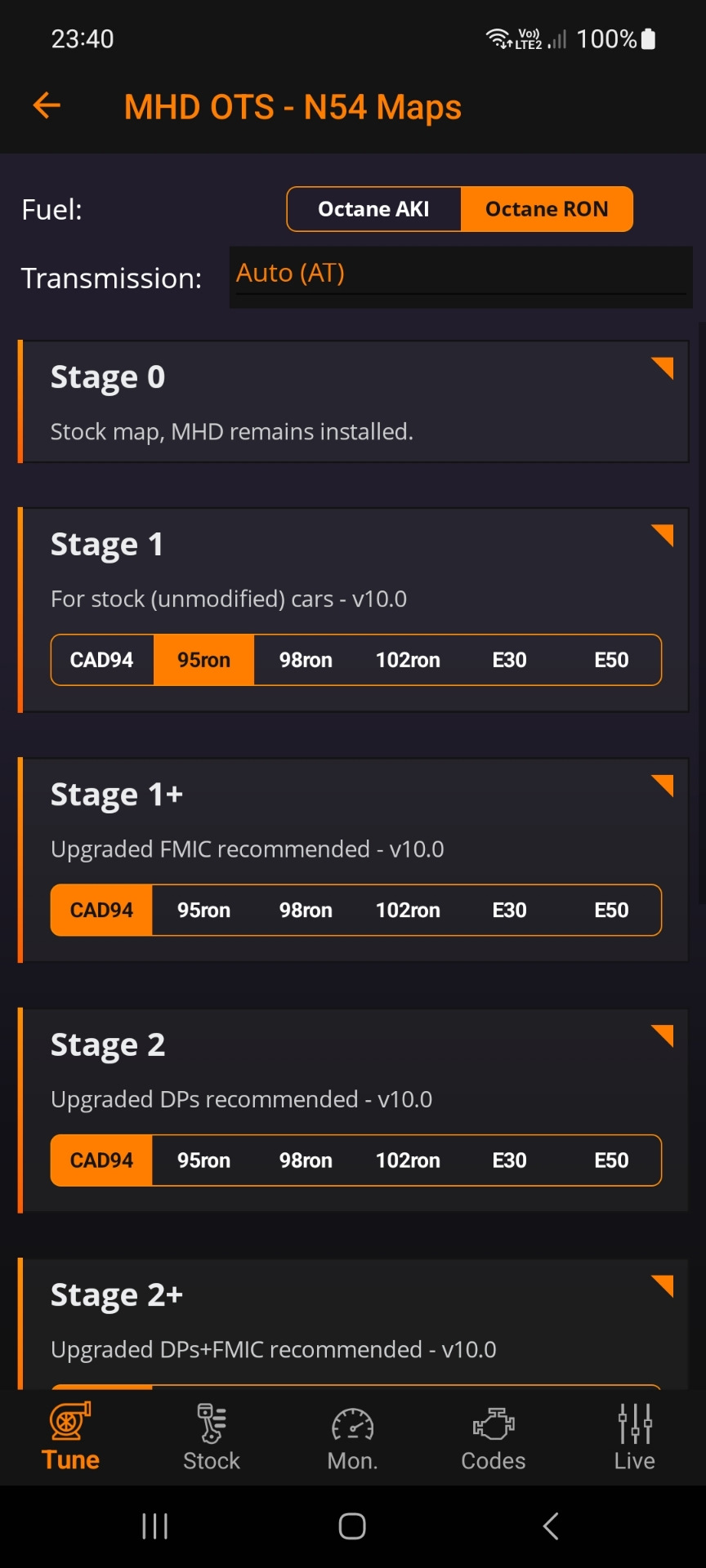706x1568 pixels.
Task: Open the Tune tab turbo icon
Action: (x=70, y=1423)
